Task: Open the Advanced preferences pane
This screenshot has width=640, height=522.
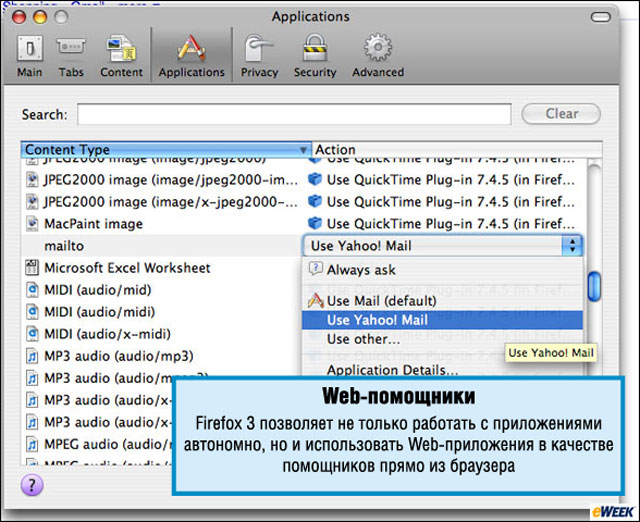Action: coord(378,56)
